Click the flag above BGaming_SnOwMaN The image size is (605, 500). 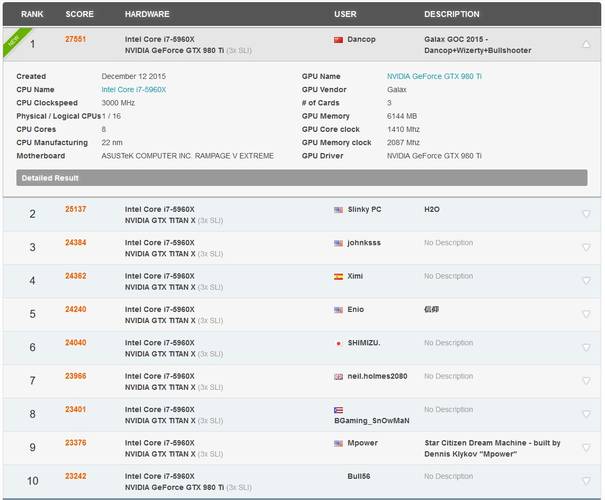pyautogui.click(x=338, y=410)
